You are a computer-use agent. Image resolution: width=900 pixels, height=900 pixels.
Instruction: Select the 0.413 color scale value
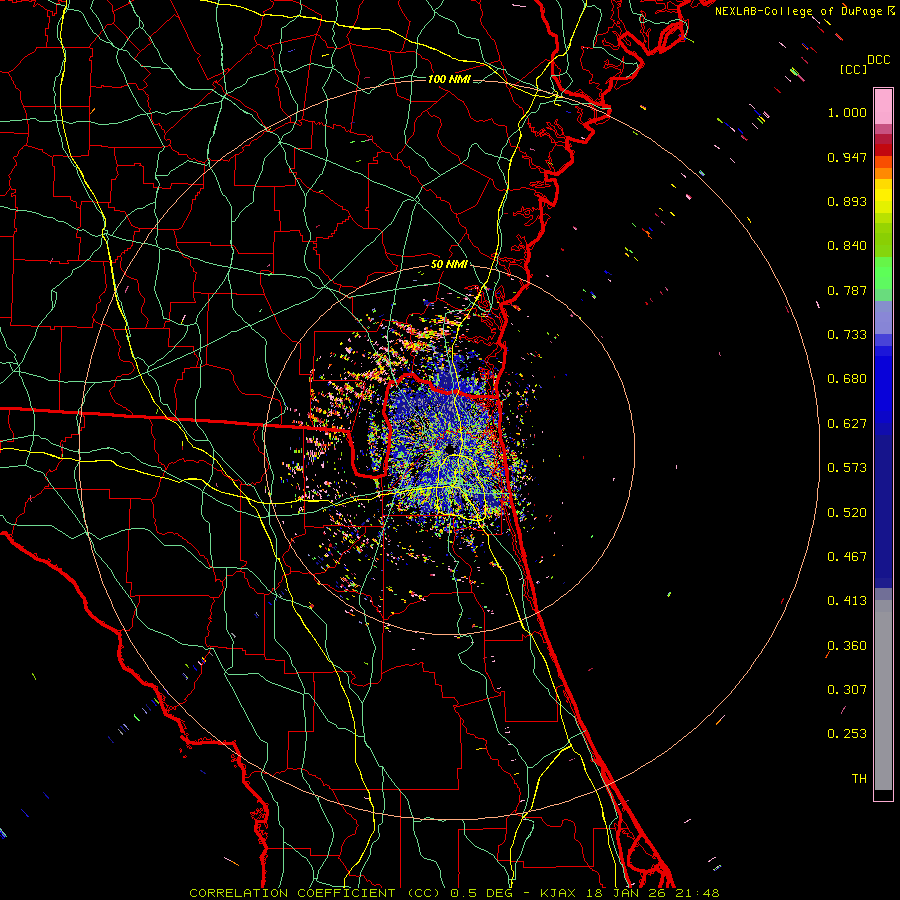click(847, 601)
